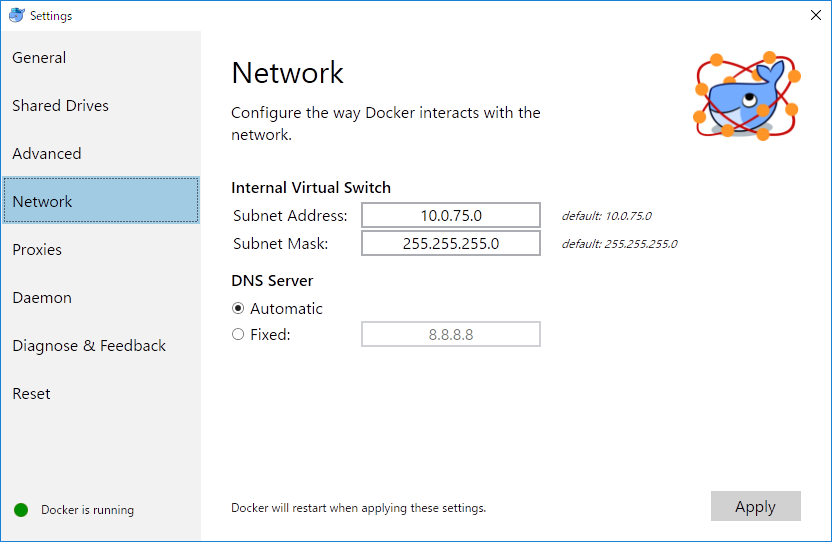
Task: Click the 'default: 10.0.75.0' hint text
Action: (606, 216)
